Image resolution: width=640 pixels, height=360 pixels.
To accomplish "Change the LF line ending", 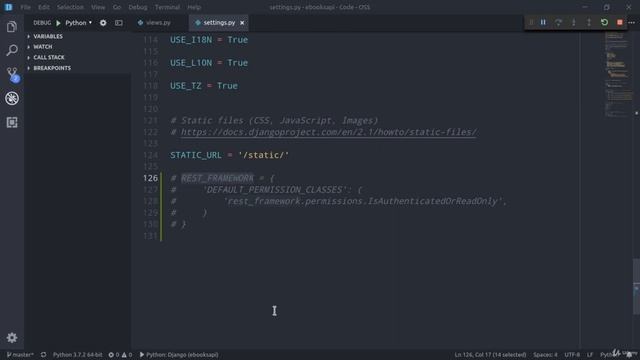I will coord(590,355).
